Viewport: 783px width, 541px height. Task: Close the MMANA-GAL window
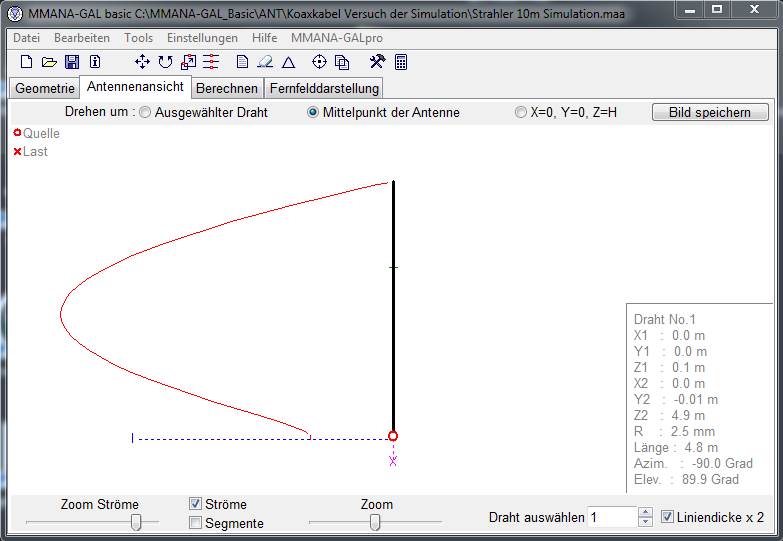click(755, 10)
